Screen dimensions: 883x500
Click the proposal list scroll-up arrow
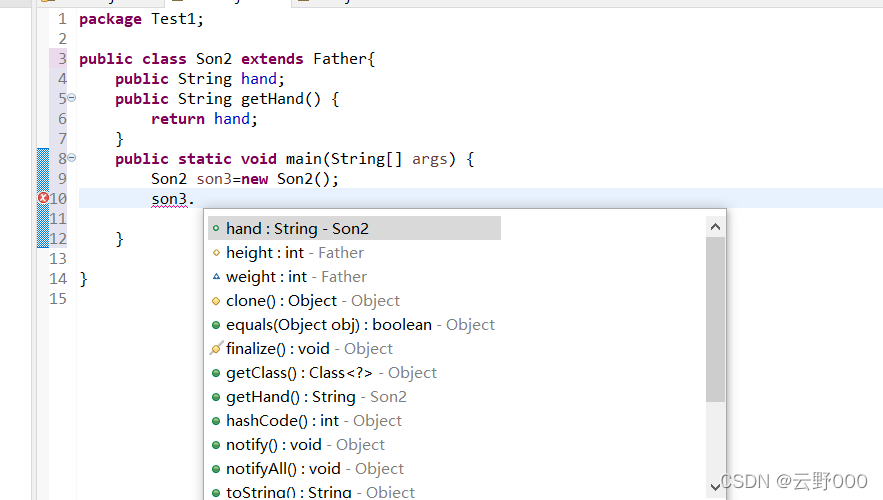[x=716, y=227]
